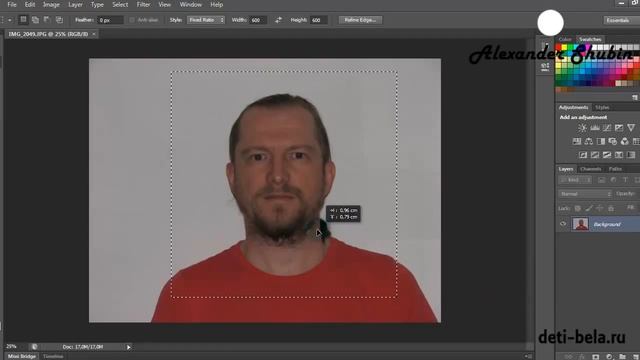Add a Black & White adjustment

(x=601, y=141)
